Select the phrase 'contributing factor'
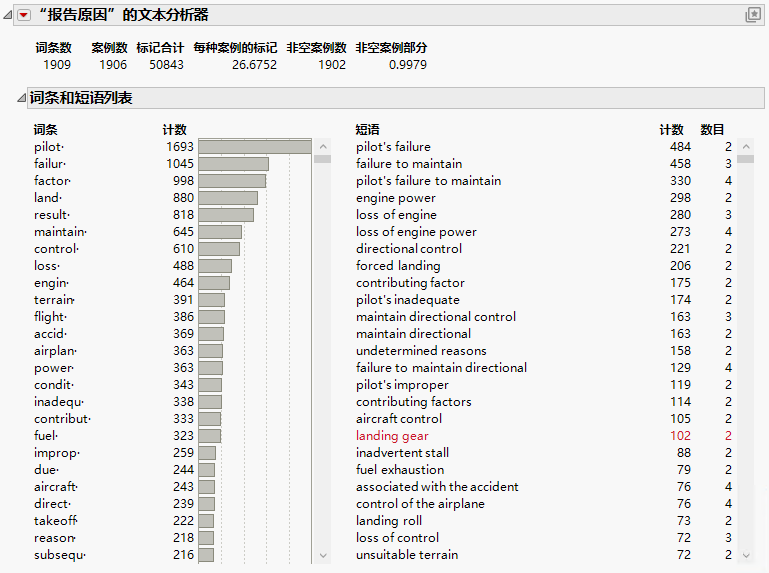This screenshot has height=573, width=769. point(410,283)
